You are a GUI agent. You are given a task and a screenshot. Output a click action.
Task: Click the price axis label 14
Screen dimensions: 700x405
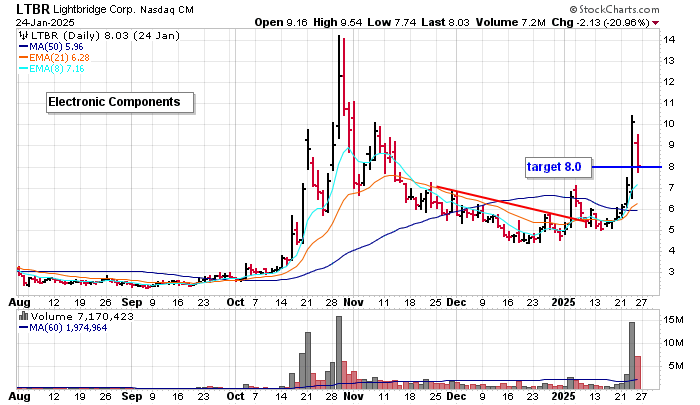(669, 40)
